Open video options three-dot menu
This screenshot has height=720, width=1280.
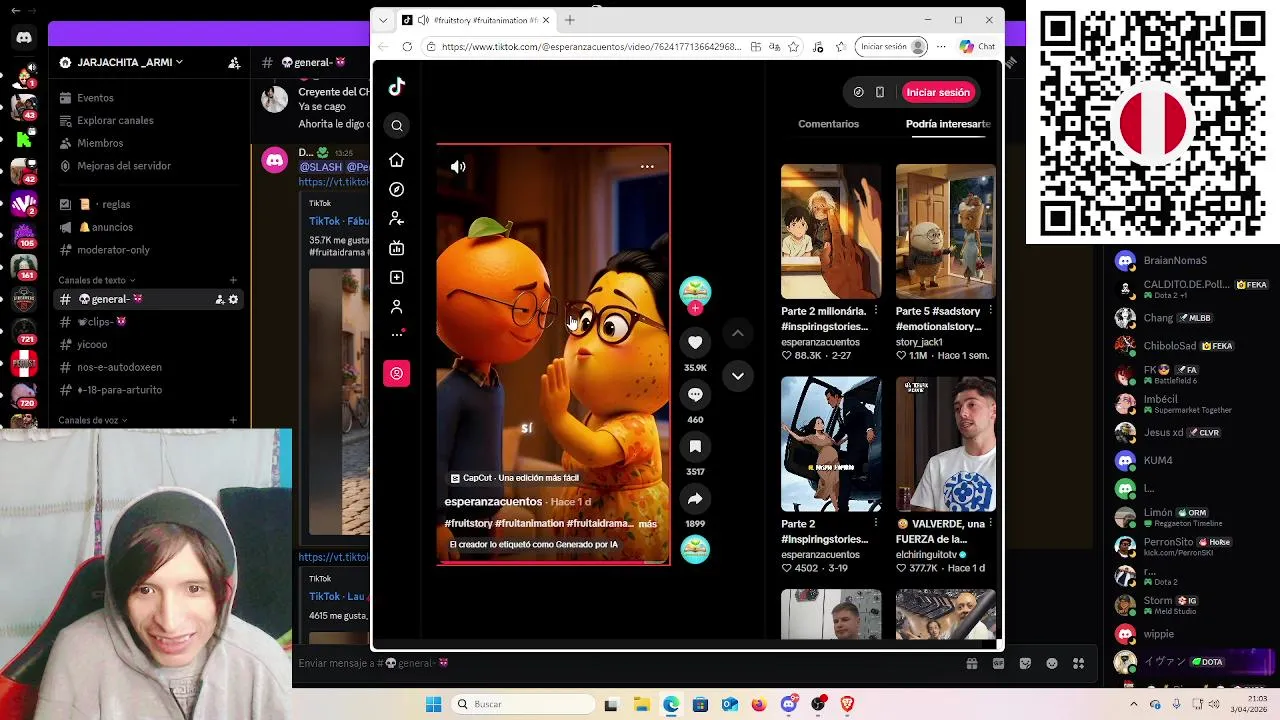(x=647, y=167)
